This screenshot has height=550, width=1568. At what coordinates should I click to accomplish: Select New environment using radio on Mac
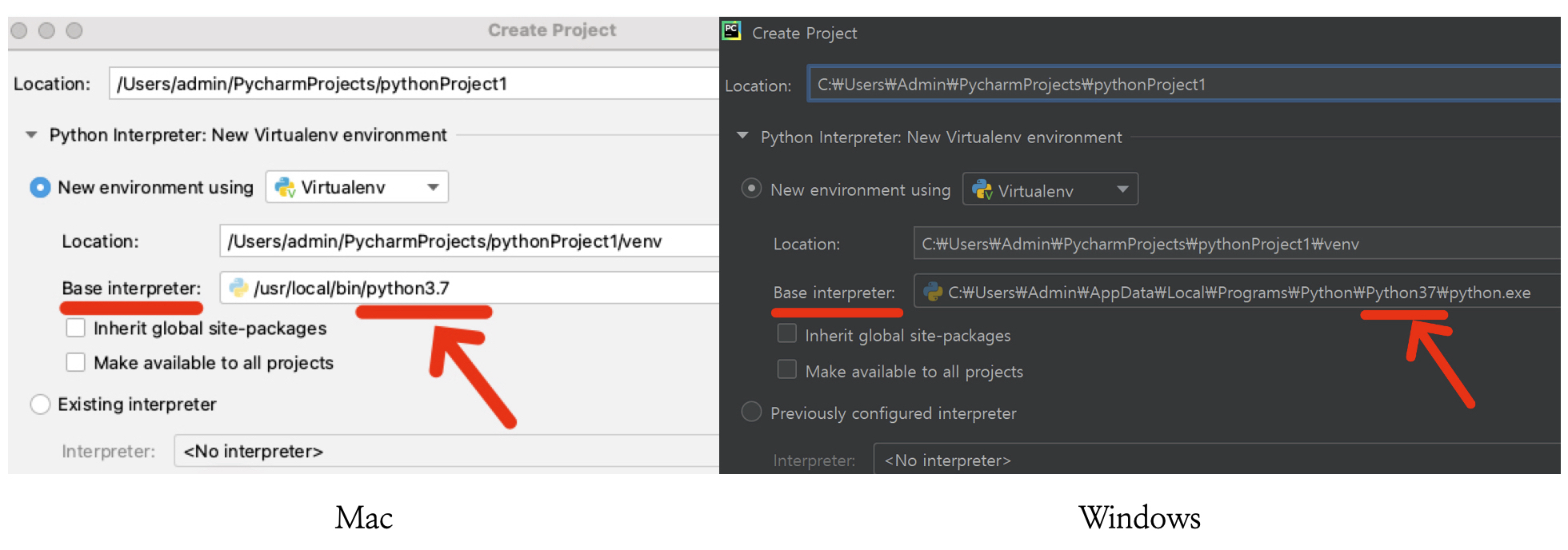click(x=40, y=187)
